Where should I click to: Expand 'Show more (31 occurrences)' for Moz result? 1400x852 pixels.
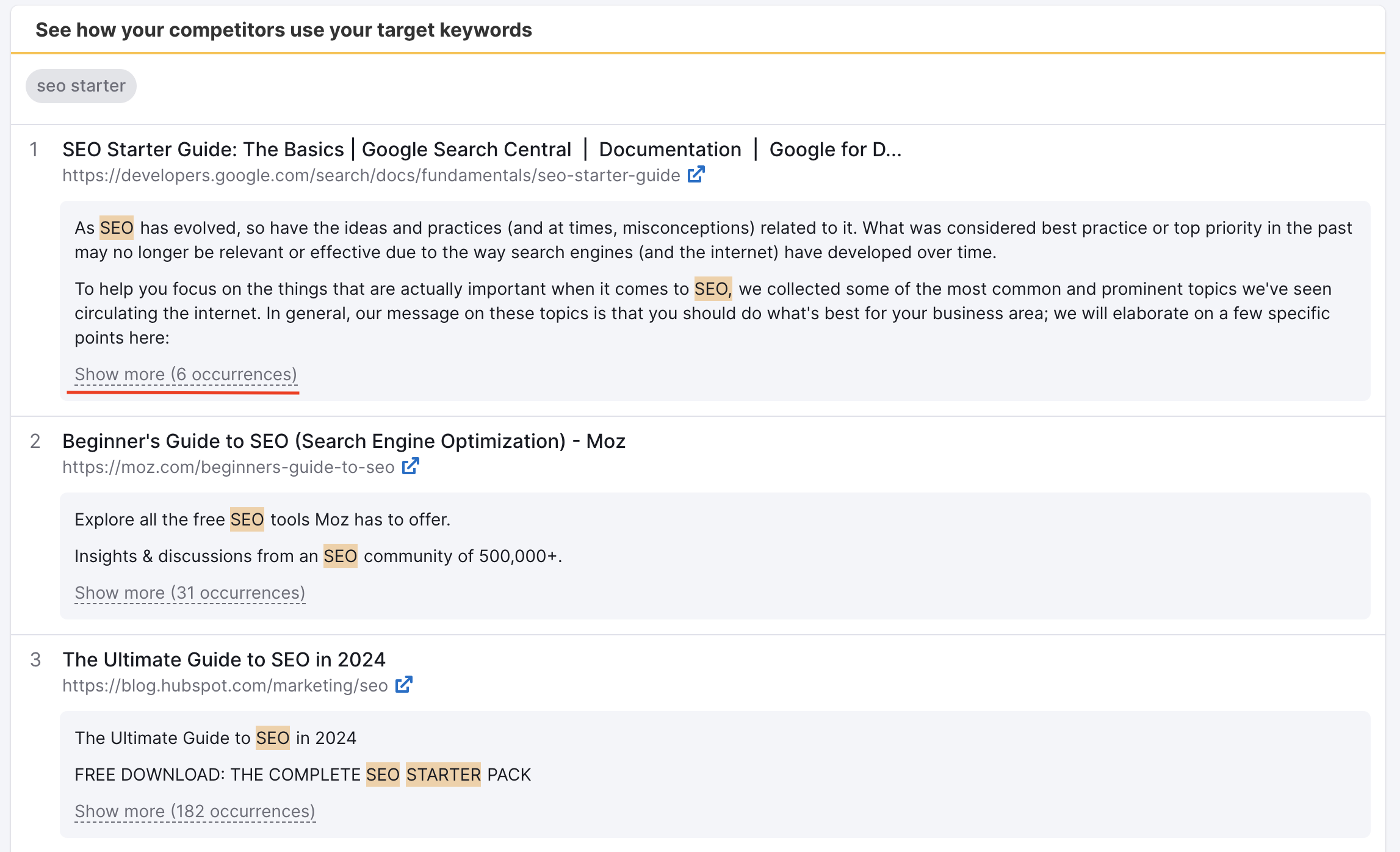(x=189, y=592)
